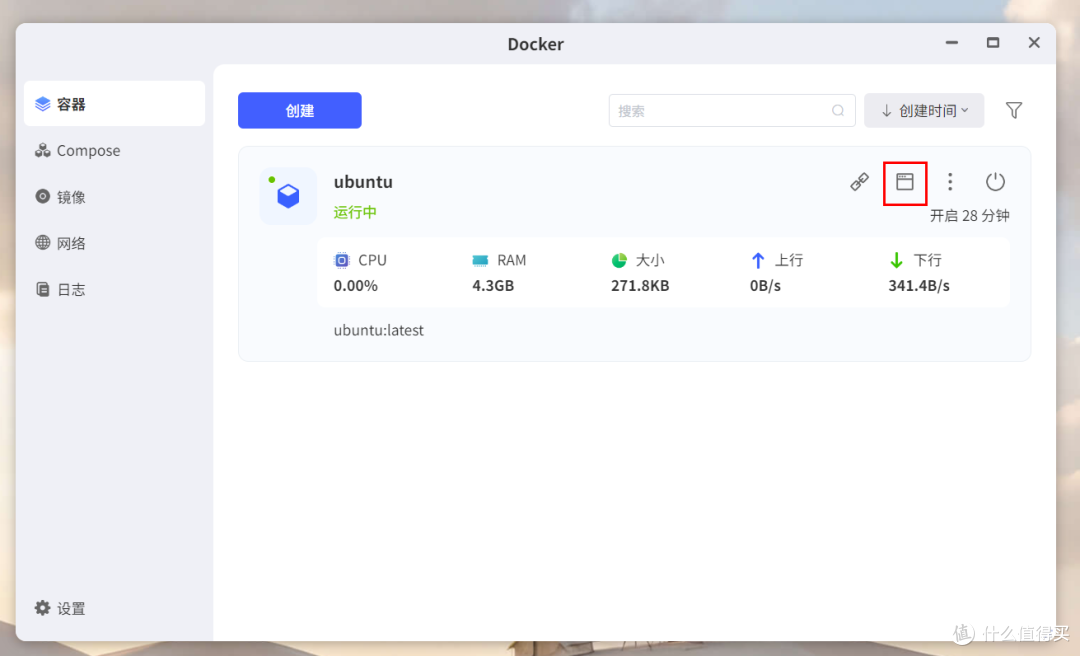Open the three-dot more menu for ubuntu
Screen dimensions: 1080x656
(x=950, y=182)
